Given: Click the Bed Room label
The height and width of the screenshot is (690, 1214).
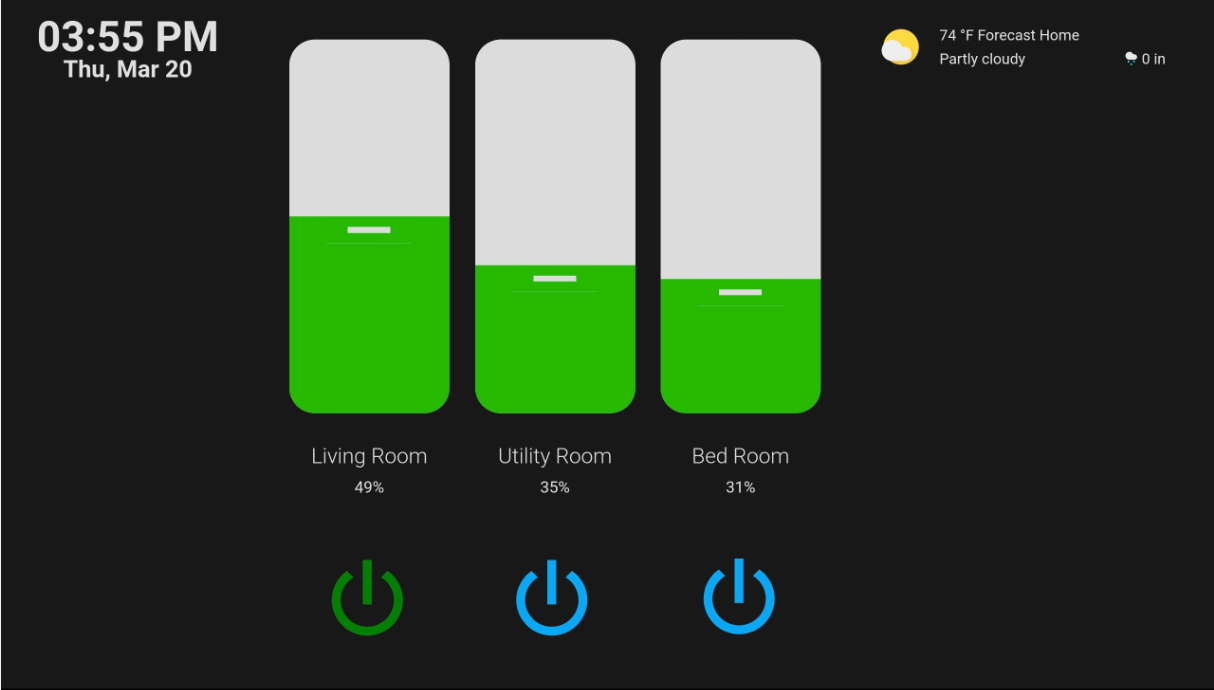Looking at the screenshot, I should (x=740, y=456).
